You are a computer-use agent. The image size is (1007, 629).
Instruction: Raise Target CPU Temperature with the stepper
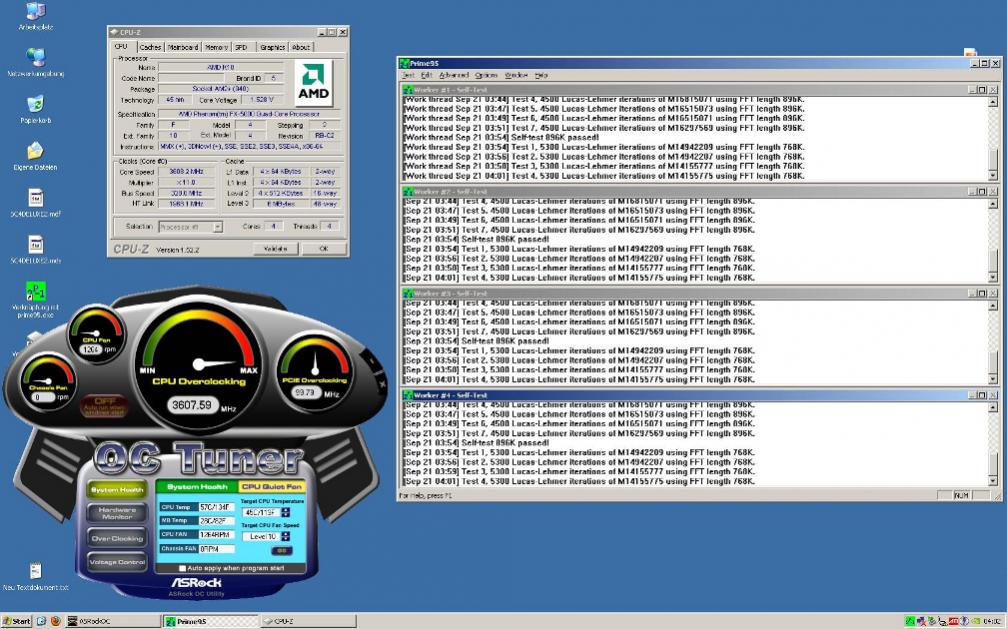[x=287, y=509]
